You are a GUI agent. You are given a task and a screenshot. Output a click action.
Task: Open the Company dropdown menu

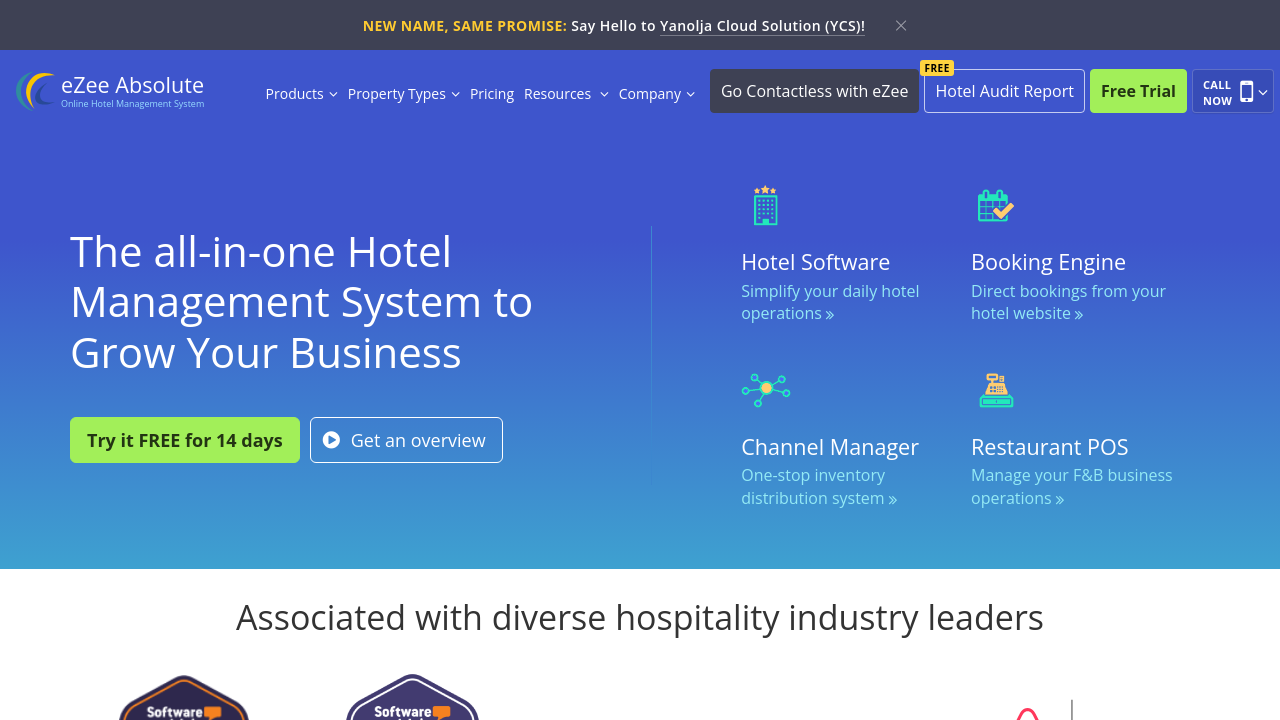click(x=656, y=94)
